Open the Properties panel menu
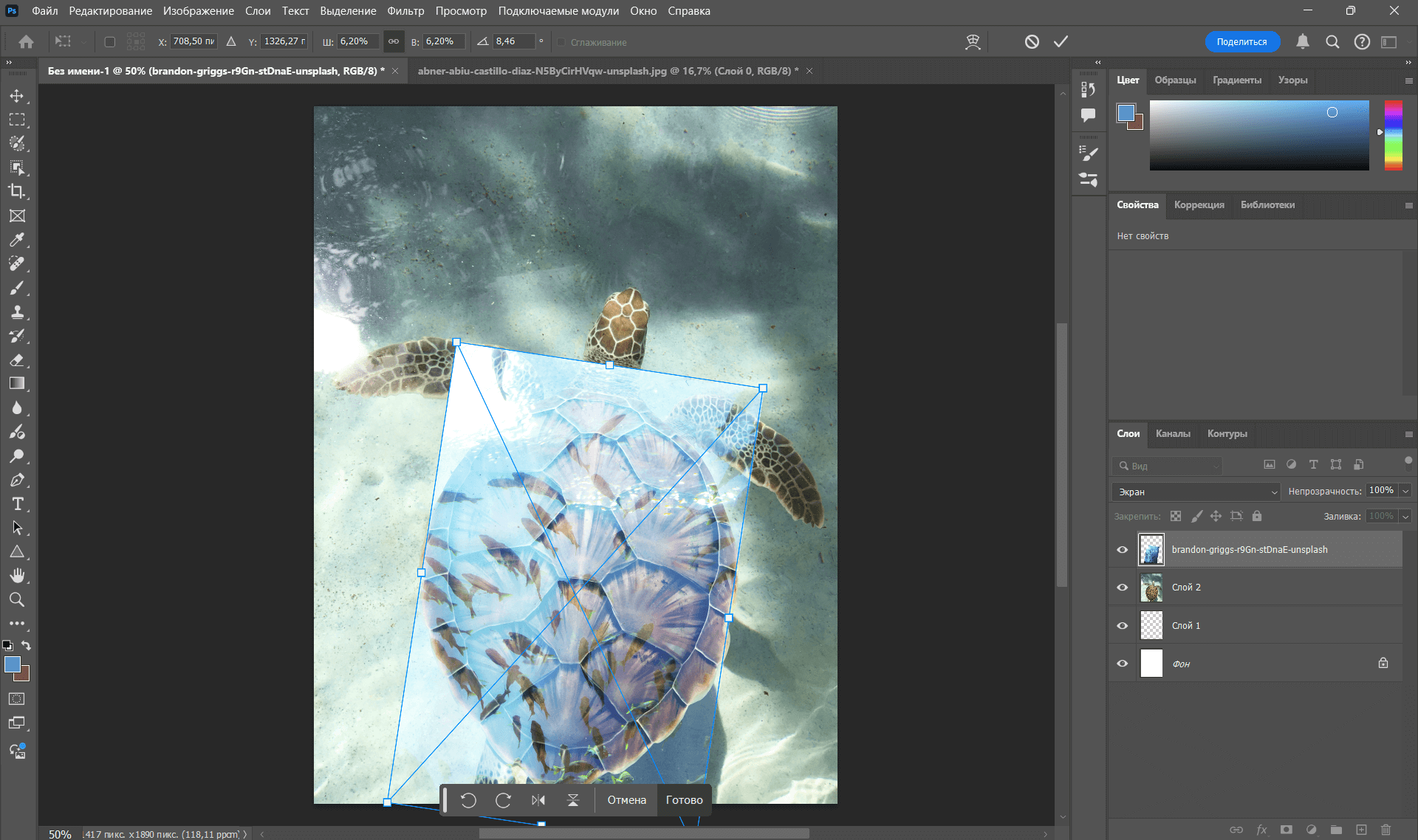The width and height of the screenshot is (1418, 840). [x=1408, y=205]
